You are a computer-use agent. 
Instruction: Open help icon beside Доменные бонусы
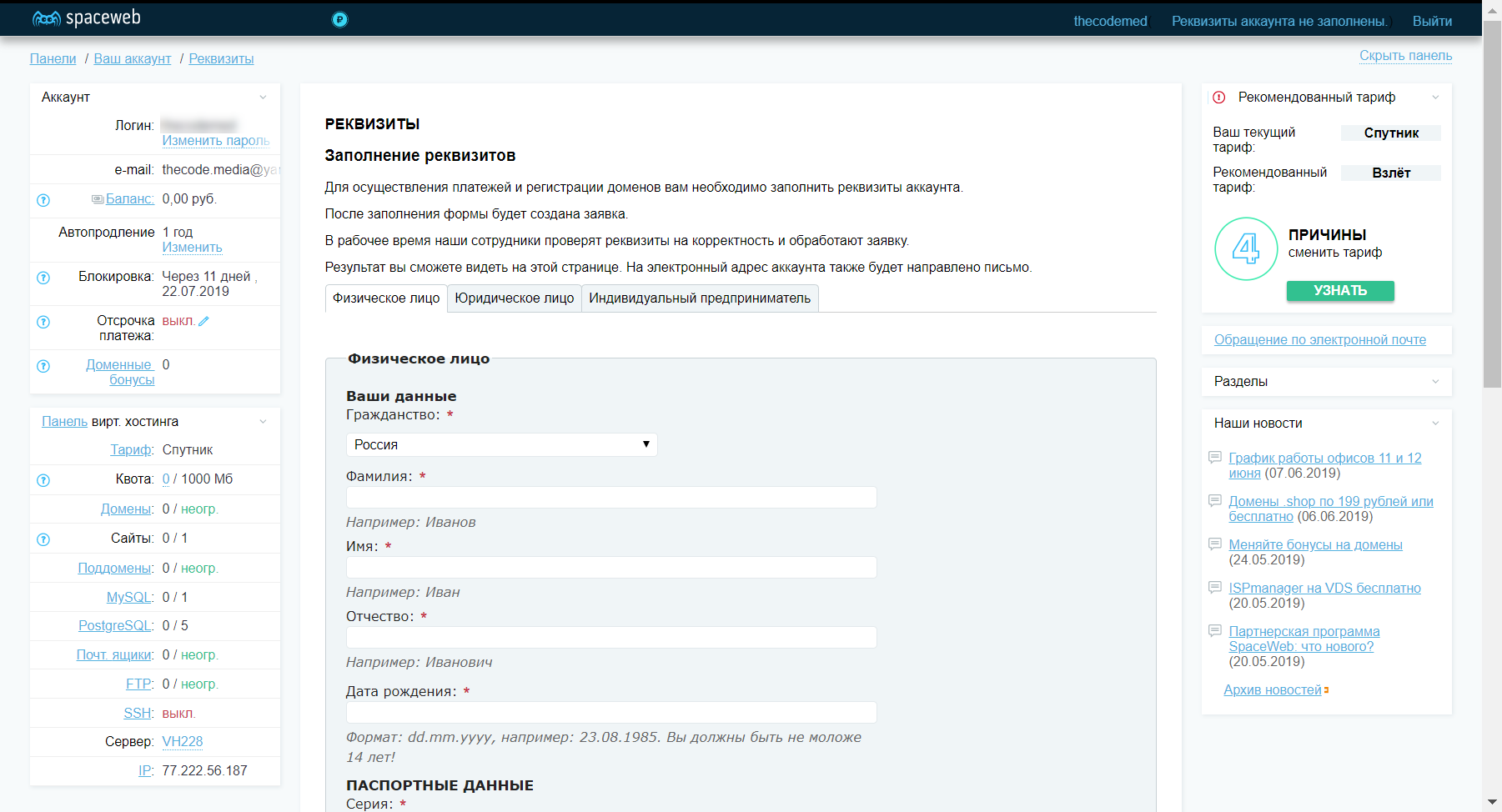pyautogui.click(x=43, y=366)
